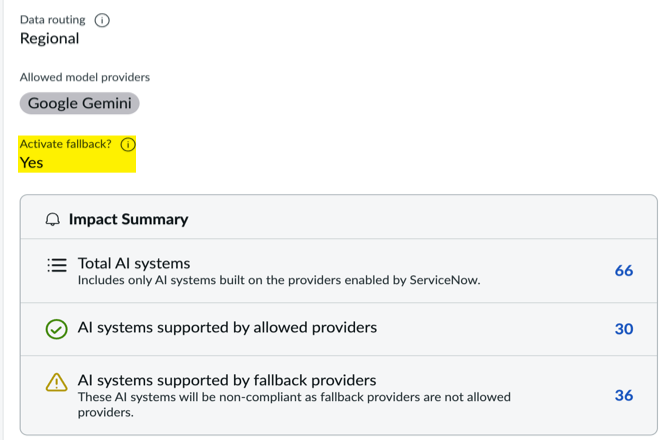Click the Activate fallback? label
Image resolution: width=660 pixels, height=440 pixels.
point(66,144)
